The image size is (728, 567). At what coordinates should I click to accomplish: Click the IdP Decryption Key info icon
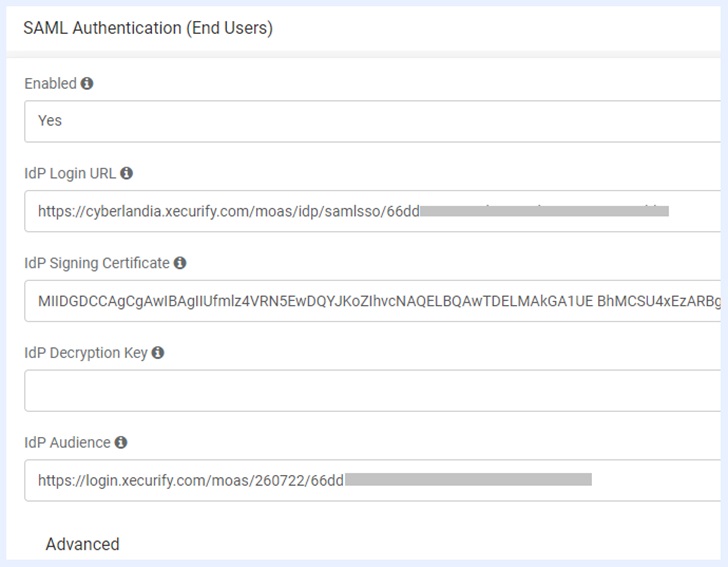pyautogui.click(x=158, y=352)
